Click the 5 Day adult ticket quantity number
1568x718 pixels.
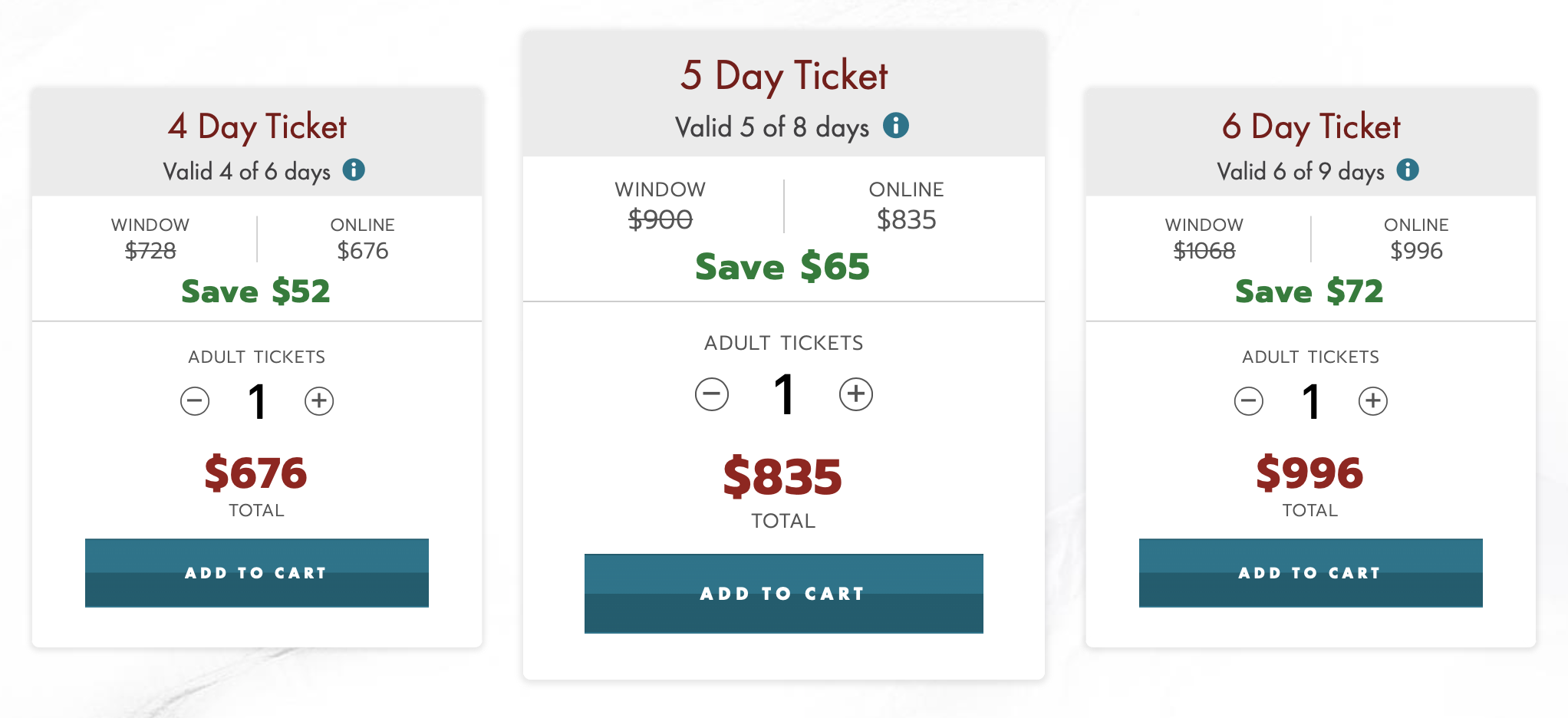point(784,396)
